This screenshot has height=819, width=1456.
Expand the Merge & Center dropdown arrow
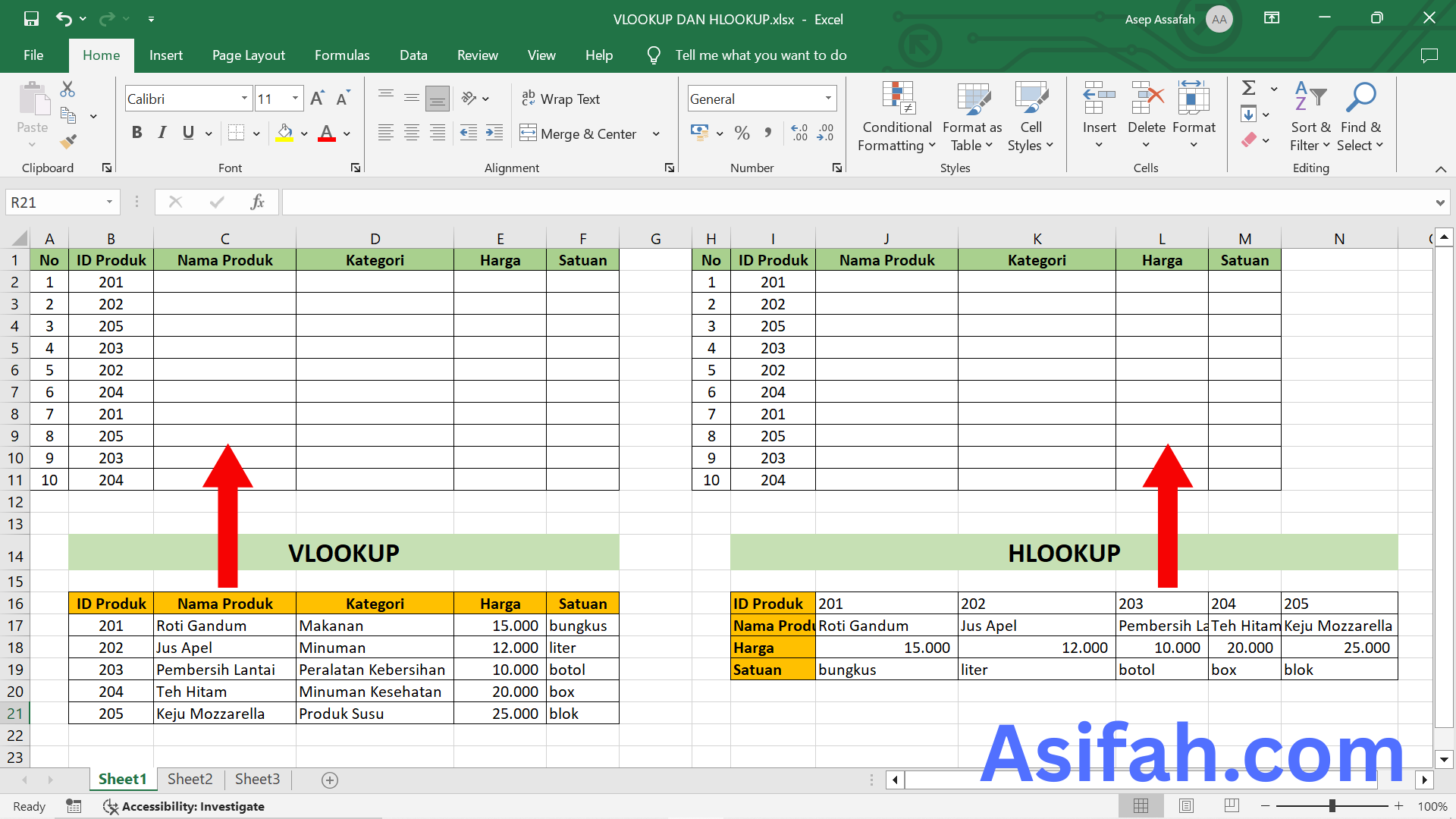tap(656, 134)
